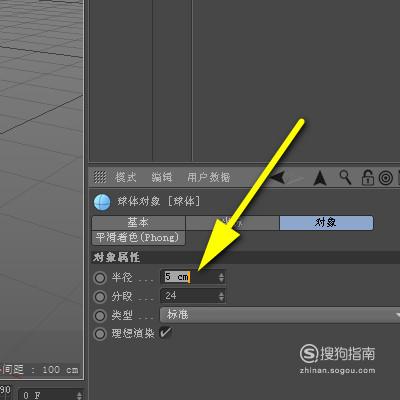Click the grip icon left of 模式
400x400 pixels.
click(x=100, y=177)
